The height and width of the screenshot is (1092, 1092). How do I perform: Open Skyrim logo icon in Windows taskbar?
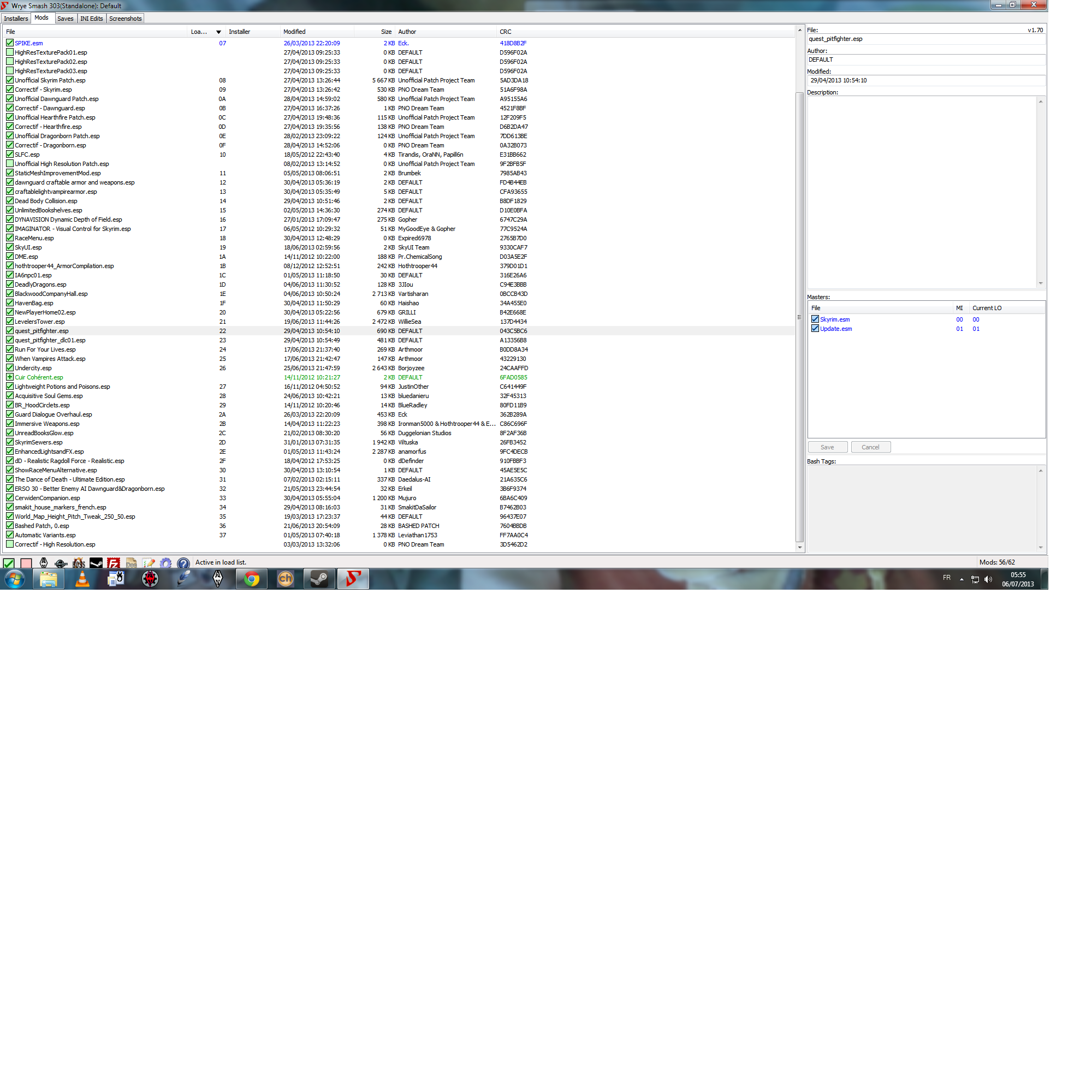point(218,579)
